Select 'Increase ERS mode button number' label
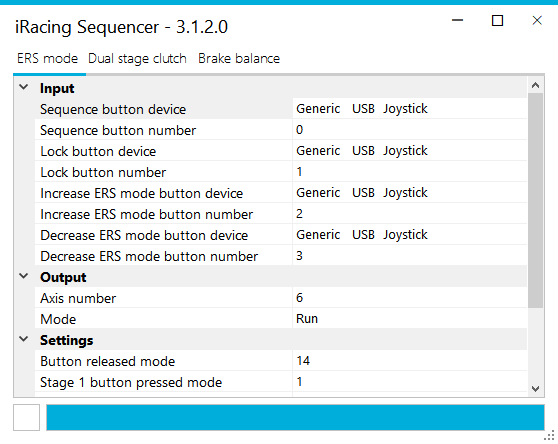The height and width of the screenshot is (444, 558). 146,214
